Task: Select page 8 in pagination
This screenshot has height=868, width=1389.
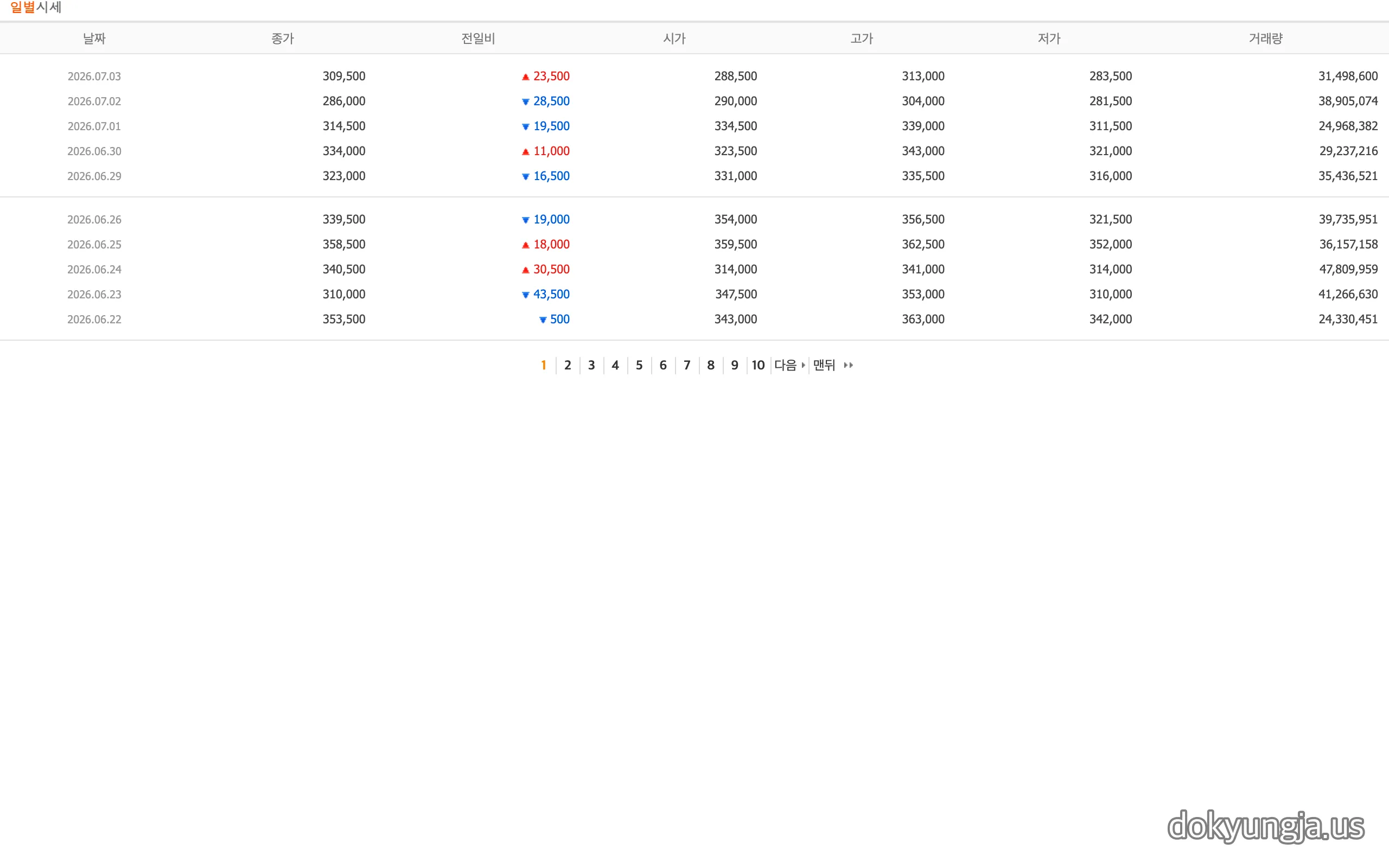Action: (711, 365)
